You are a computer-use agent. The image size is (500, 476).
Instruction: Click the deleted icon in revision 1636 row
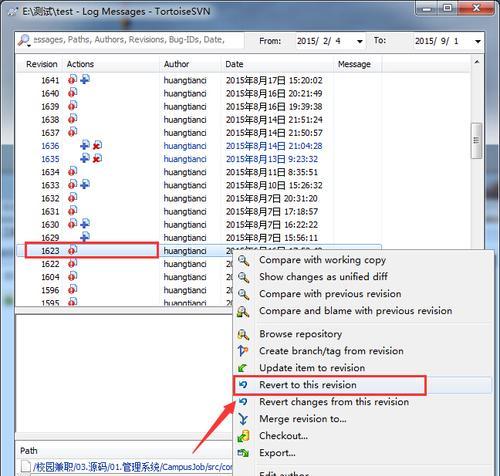97,145
